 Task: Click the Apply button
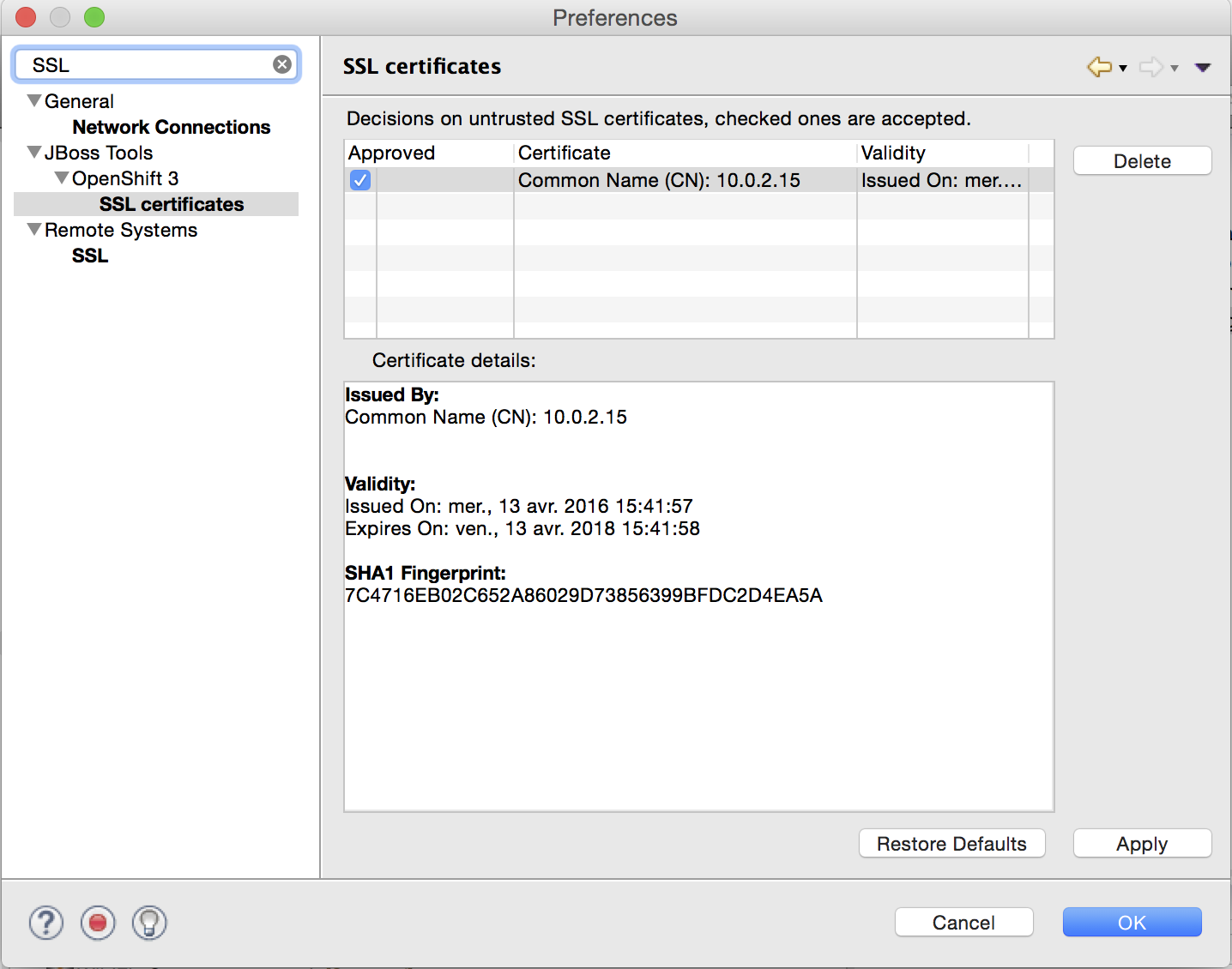pyautogui.click(x=1142, y=844)
